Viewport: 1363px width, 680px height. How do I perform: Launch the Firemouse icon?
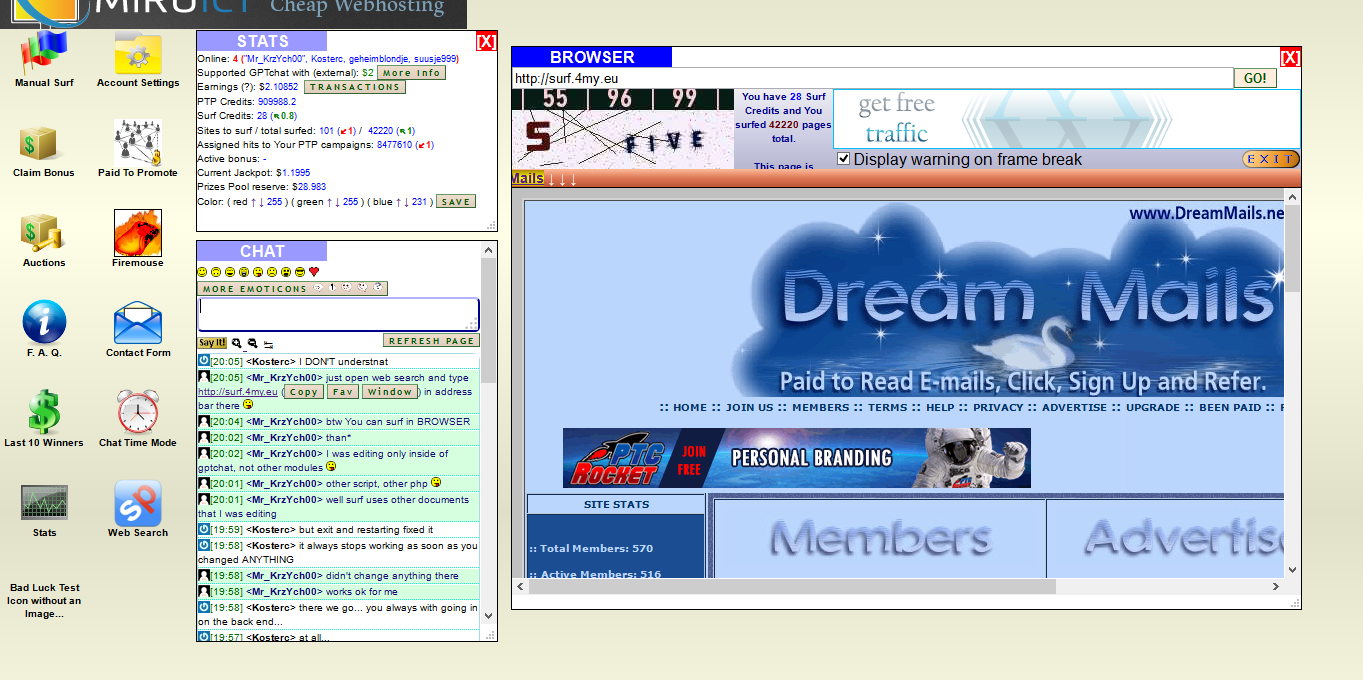point(138,232)
